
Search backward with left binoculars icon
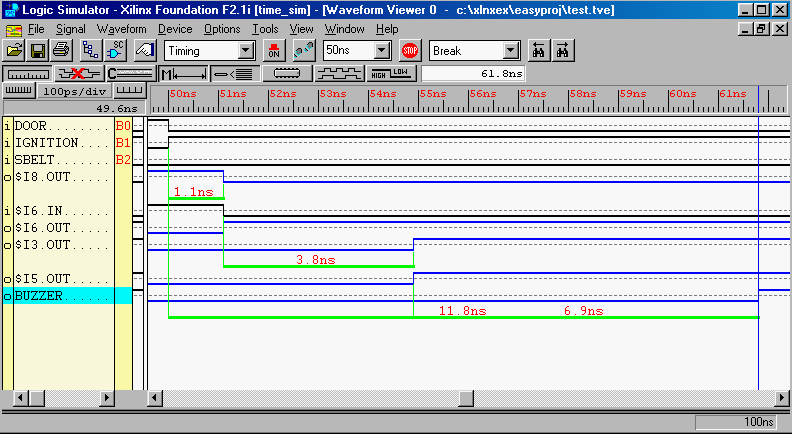(x=540, y=50)
